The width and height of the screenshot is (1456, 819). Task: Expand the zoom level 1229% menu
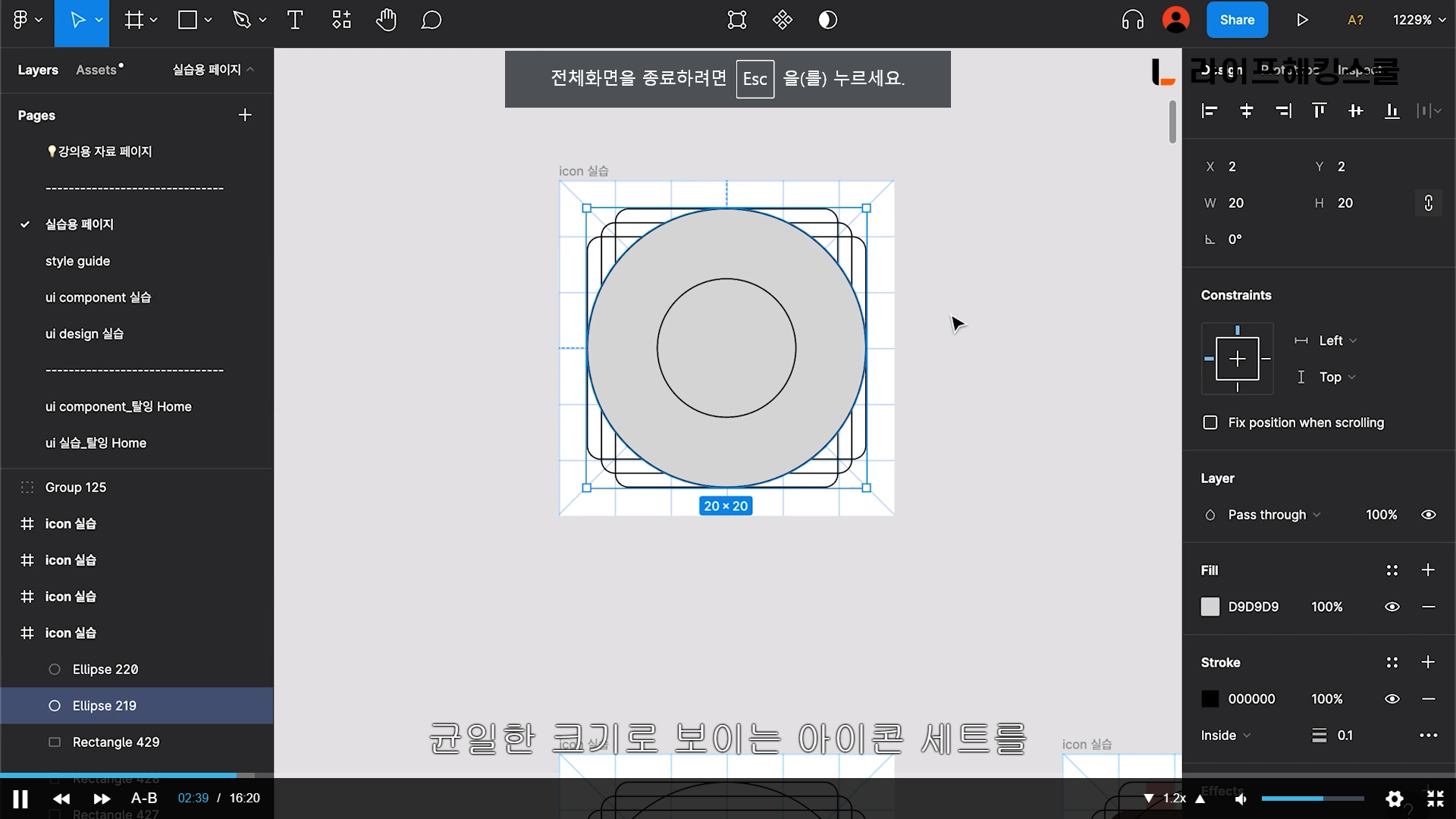tap(1419, 20)
